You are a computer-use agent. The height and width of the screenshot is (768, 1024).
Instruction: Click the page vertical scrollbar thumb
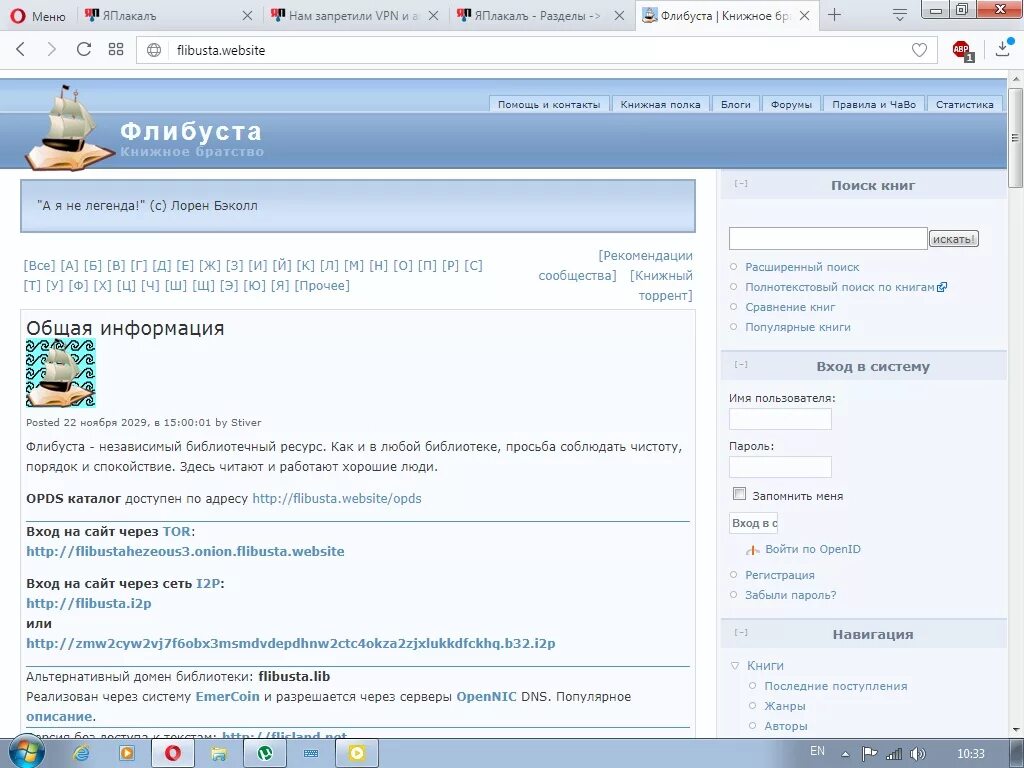click(x=1016, y=138)
